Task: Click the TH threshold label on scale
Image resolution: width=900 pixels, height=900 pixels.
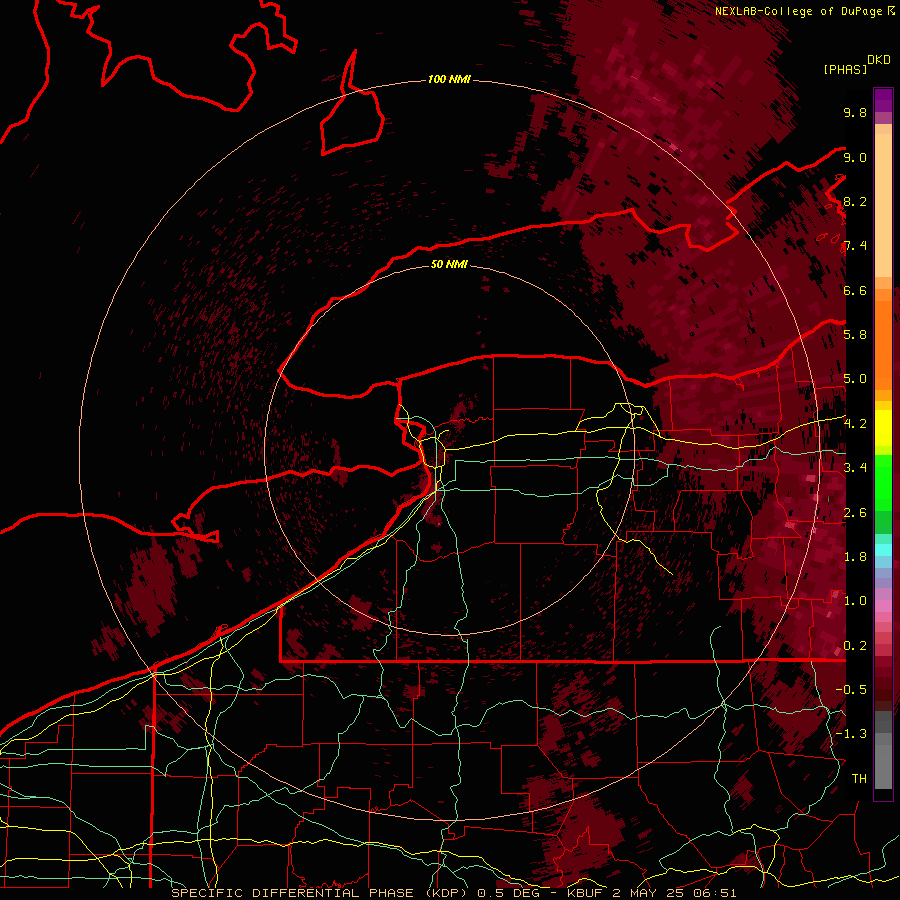Action: point(859,779)
